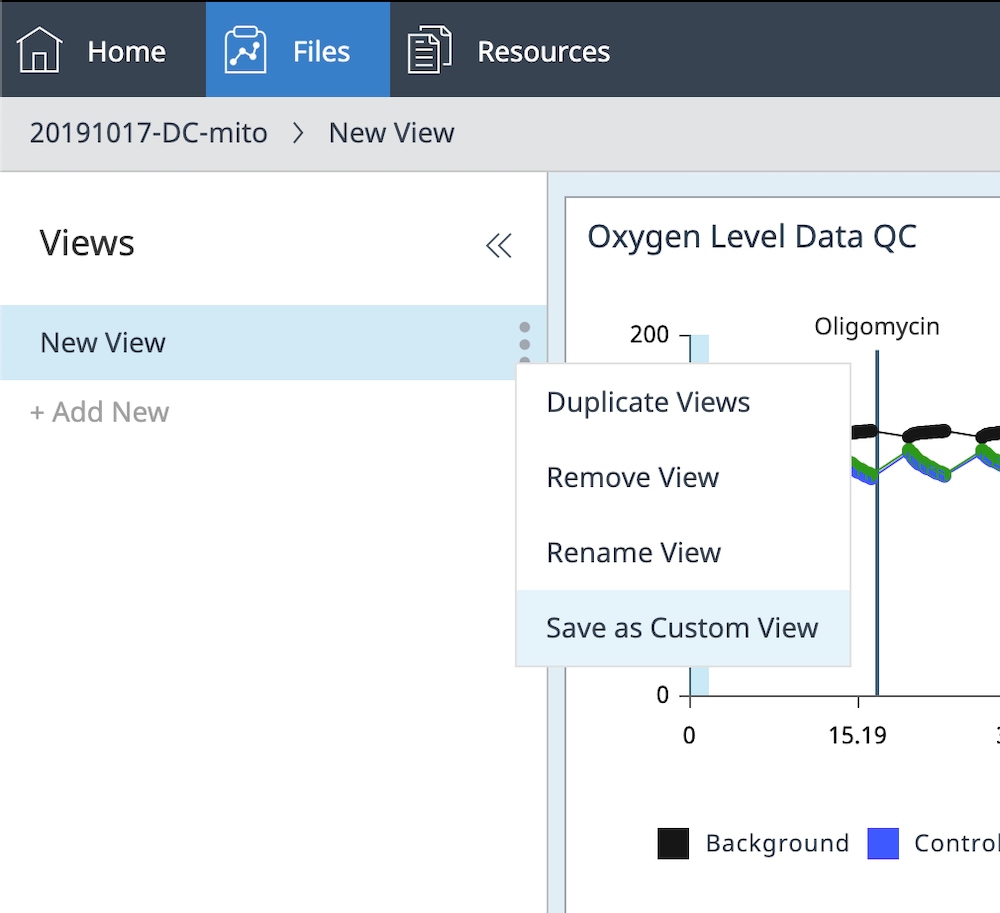Go to 20191017-DC-mito in the breadcrumb

tap(149, 133)
